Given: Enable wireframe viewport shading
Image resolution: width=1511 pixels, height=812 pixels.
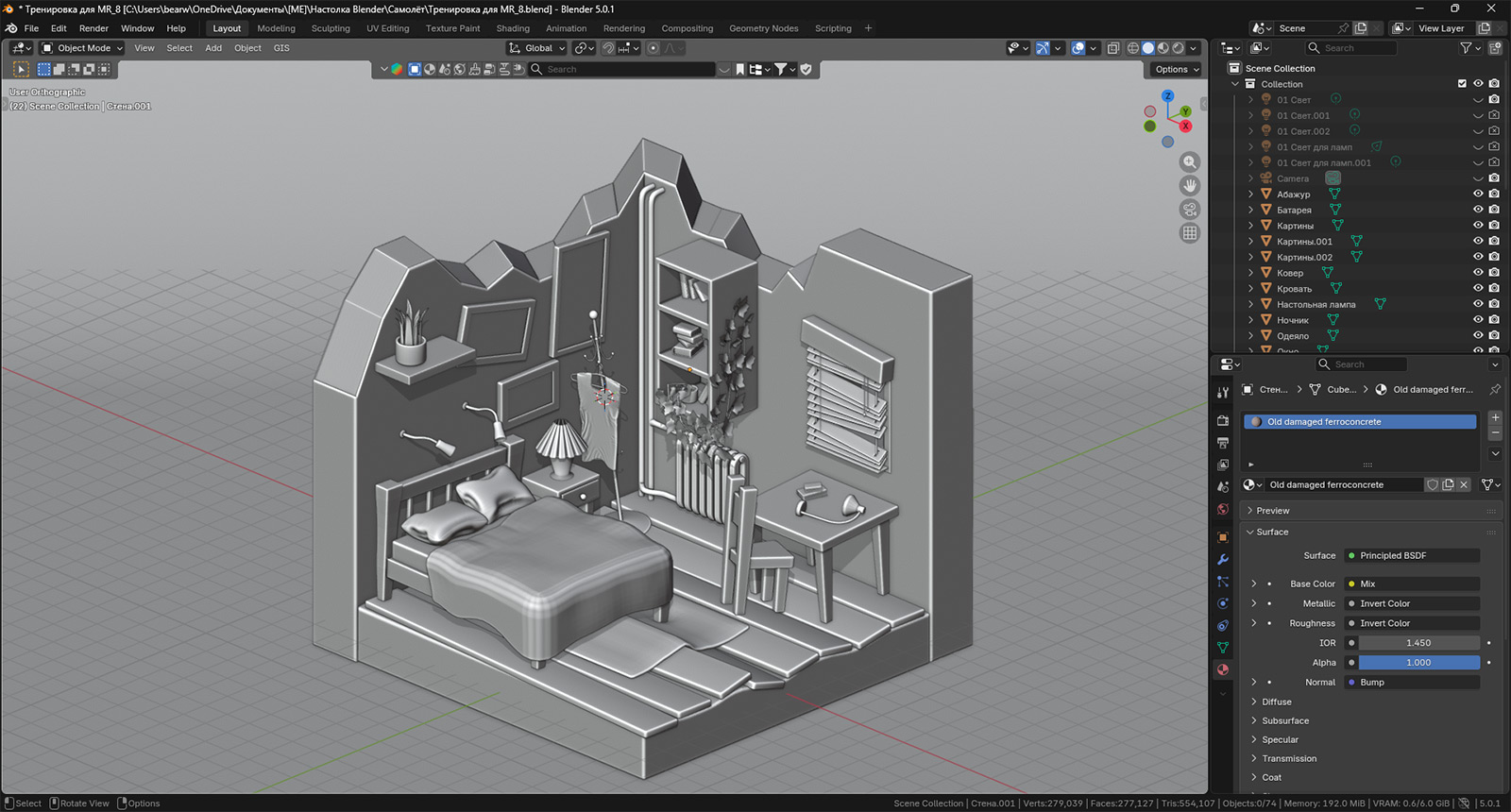Looking at the screenshot, I should 1133,48.
